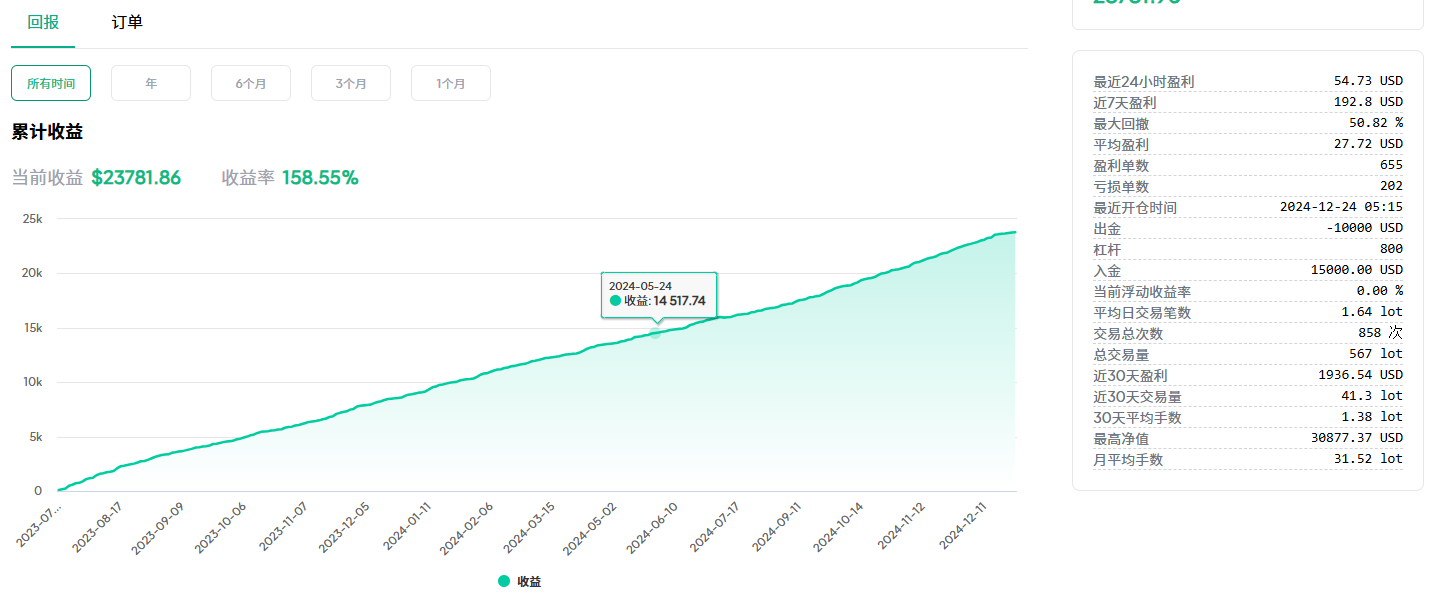Toggle the 收益 series in chart legend
The width and height of the screenshot is (1450, 607).
520,581
